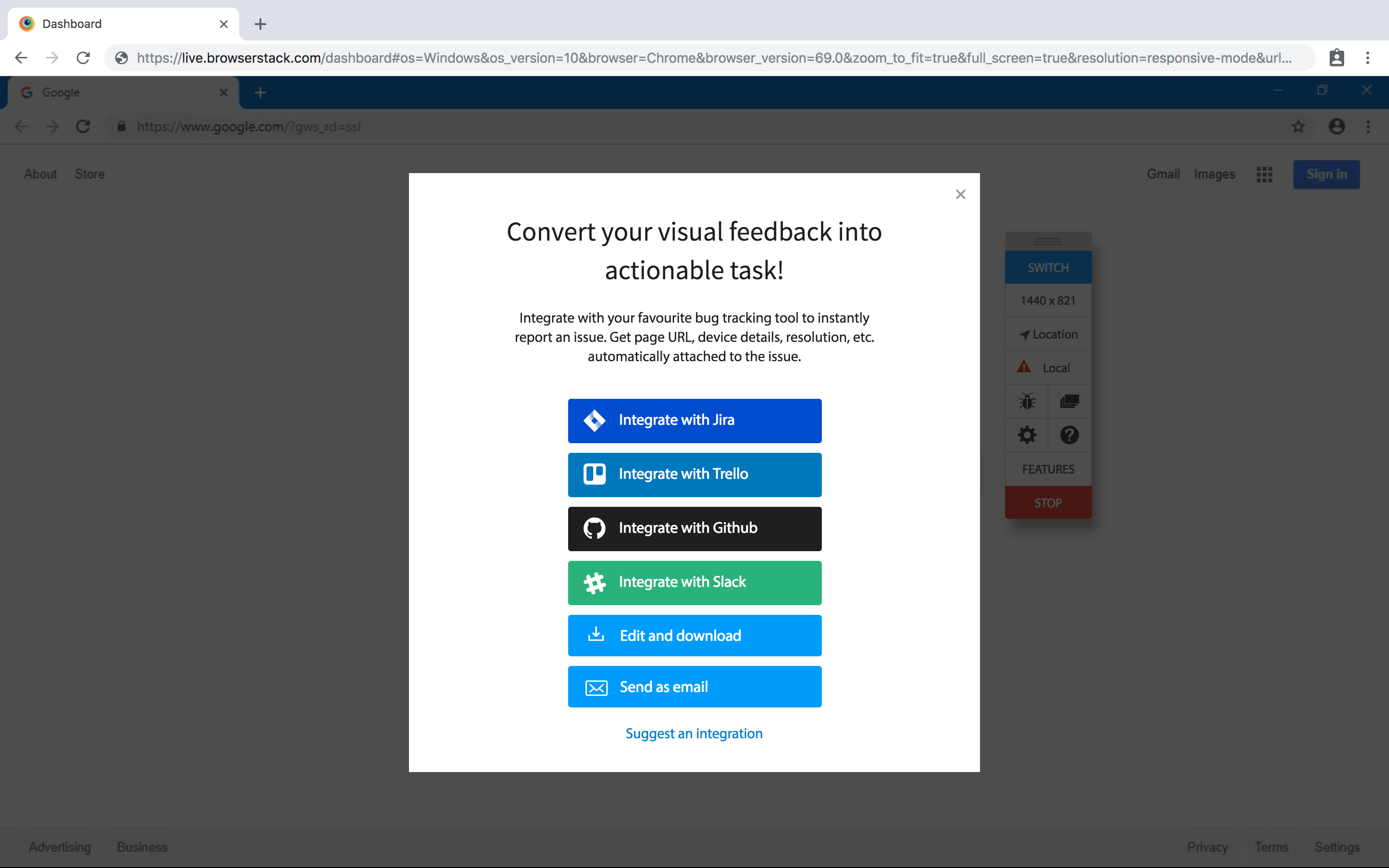Close the remote Google tab
Viewport: 1389px width, 868px height.
pos(224,93)
